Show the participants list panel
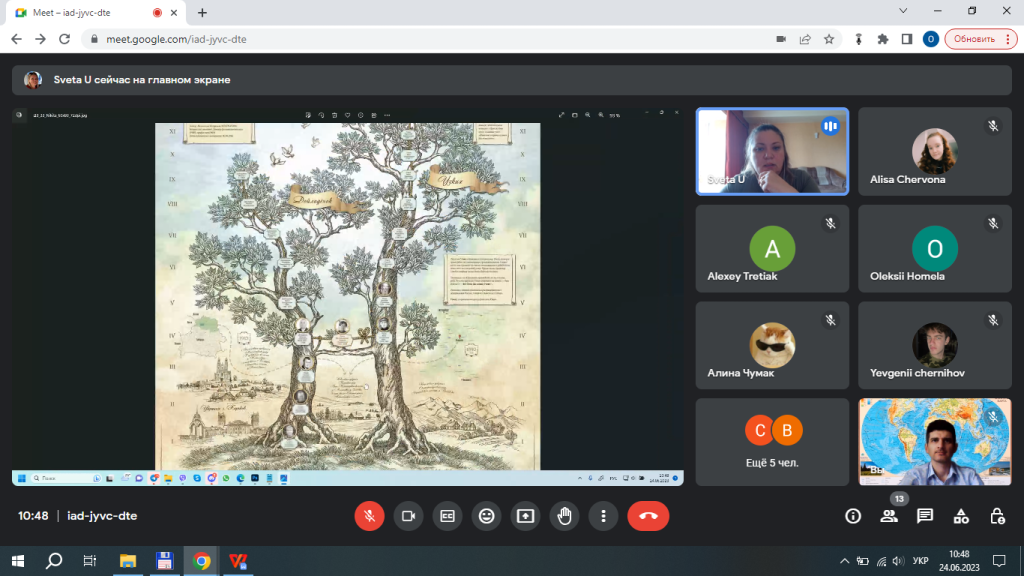 (889, 516)
